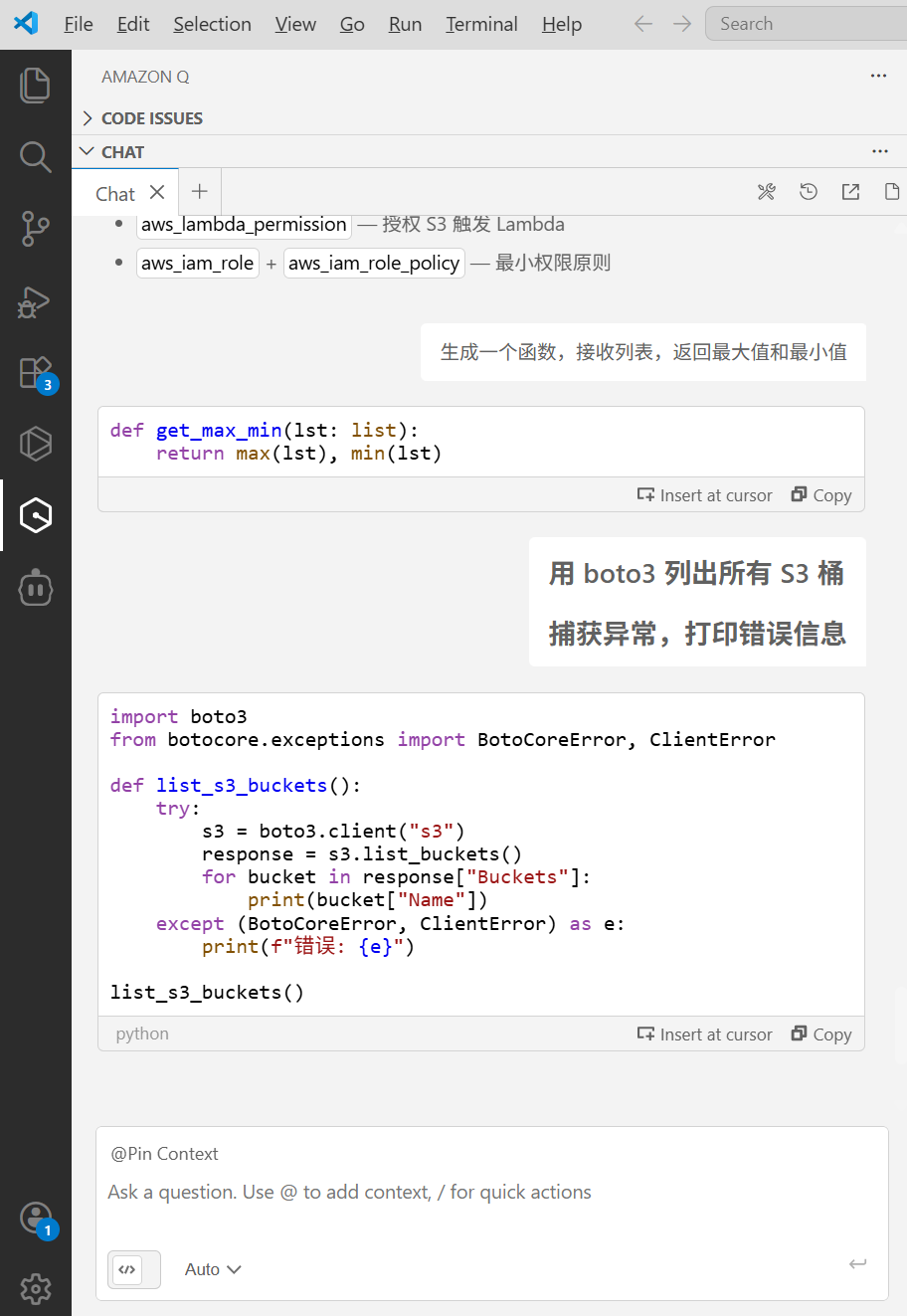Open the Run menu
Image resolution: width=907 pixels, height=1316 pixels.
[x=405, y=24]
